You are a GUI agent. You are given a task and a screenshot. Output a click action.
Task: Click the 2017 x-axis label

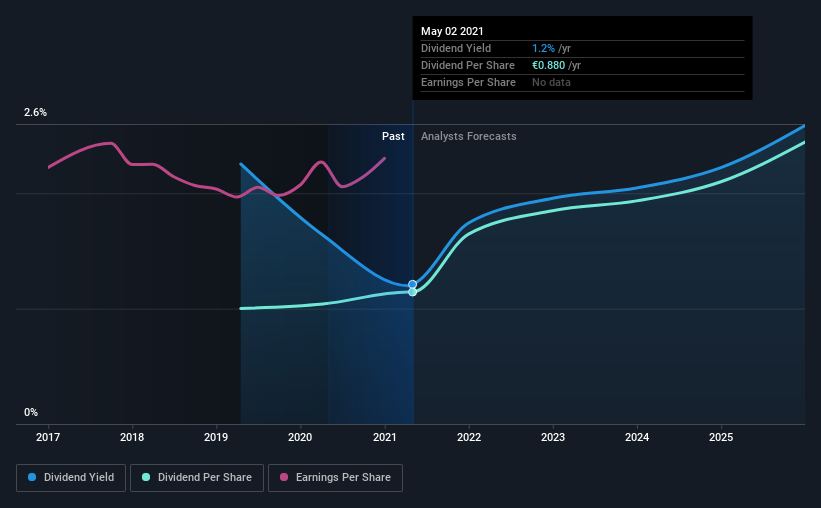click(x=48, y=437)
